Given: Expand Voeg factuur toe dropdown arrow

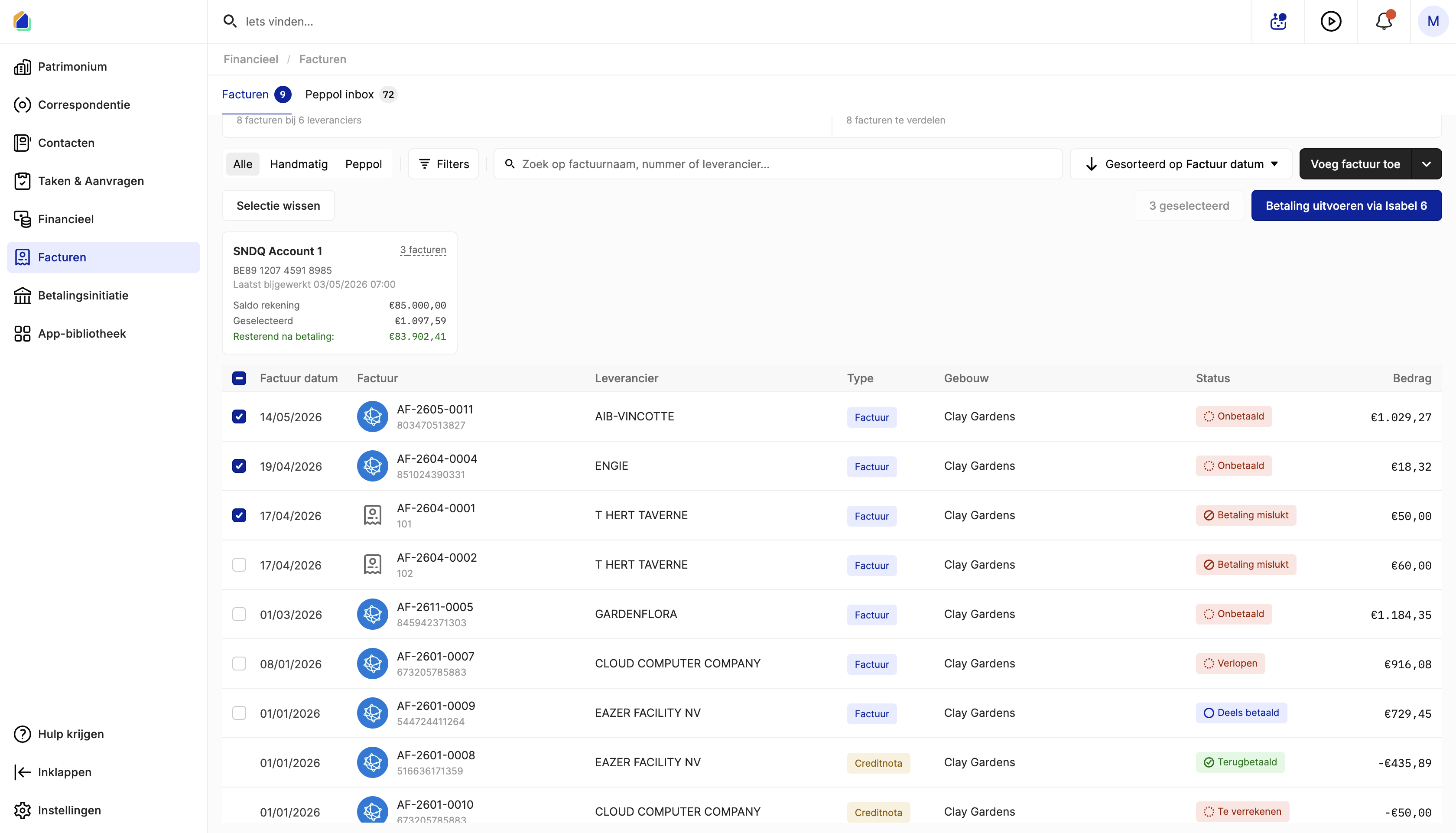Looking at the screenshot, I should (x=1426, y=164).
